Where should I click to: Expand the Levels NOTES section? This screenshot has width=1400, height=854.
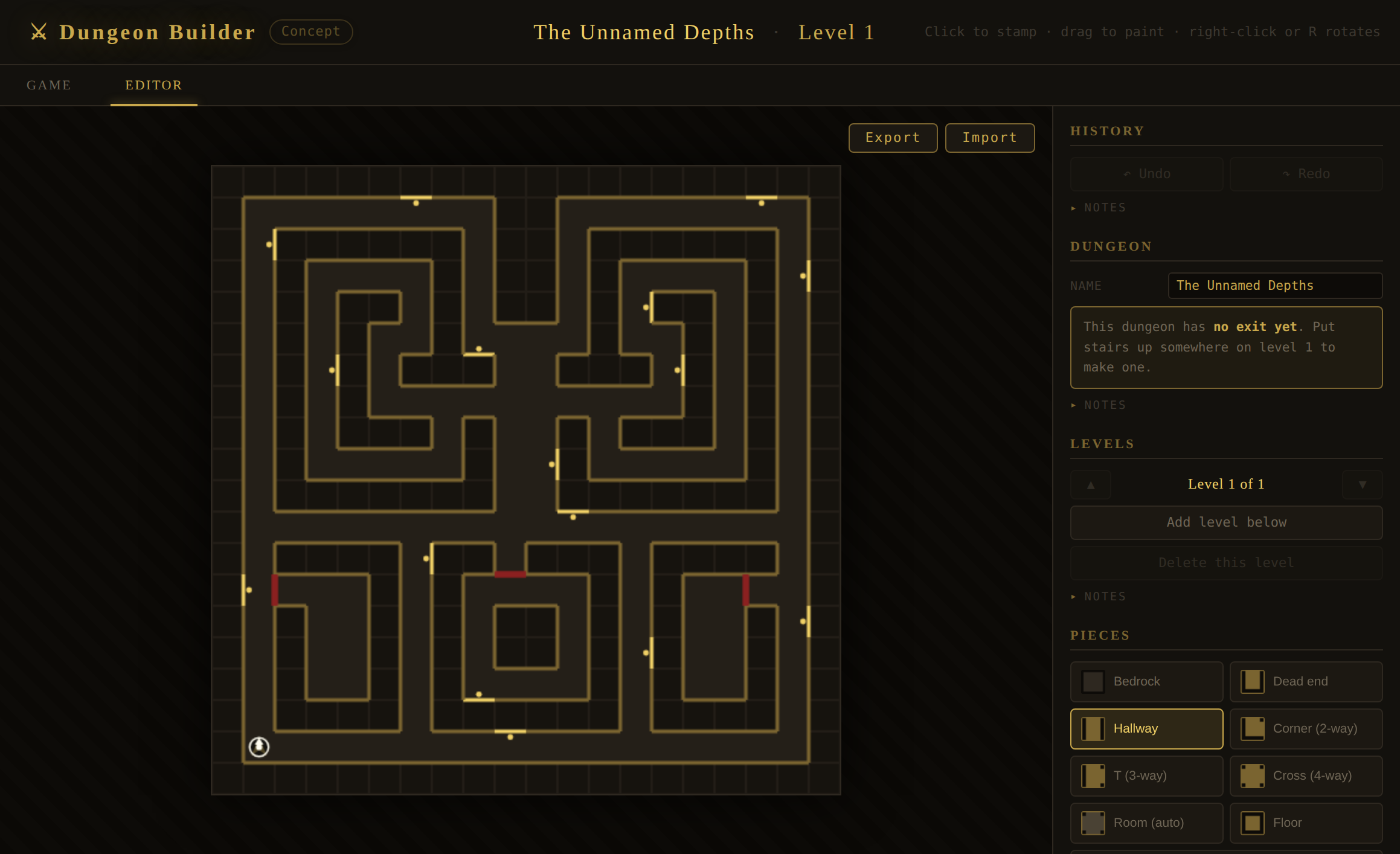tap(1099, 597)
